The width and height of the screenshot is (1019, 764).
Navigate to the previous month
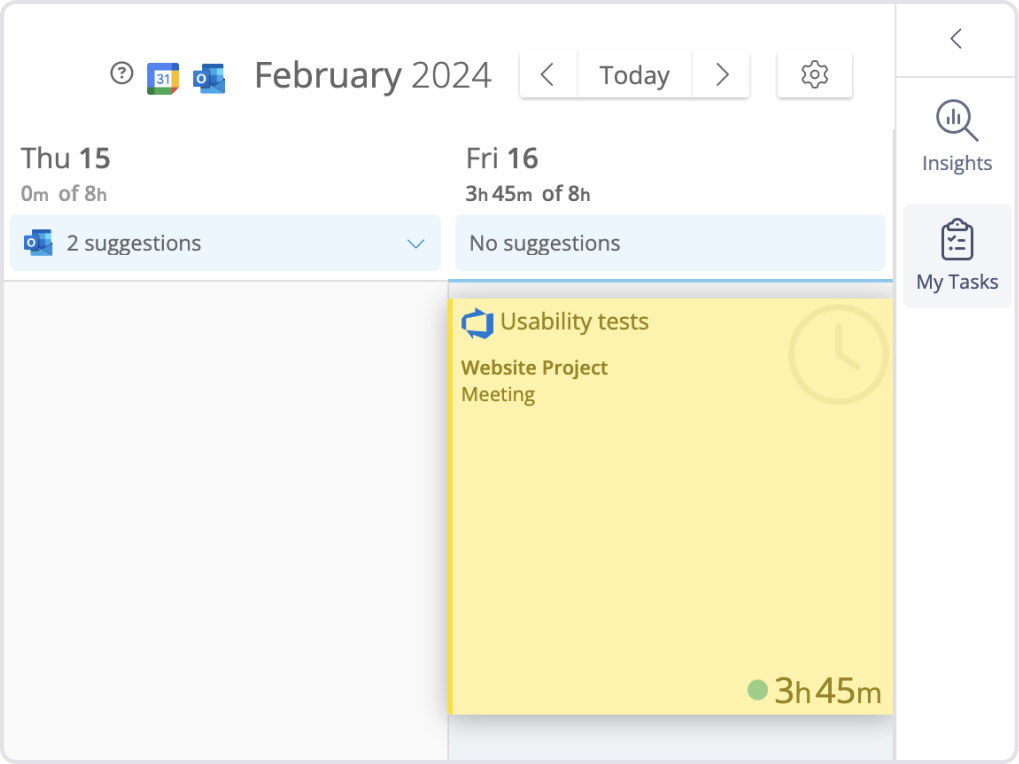(x=548, y=75)
